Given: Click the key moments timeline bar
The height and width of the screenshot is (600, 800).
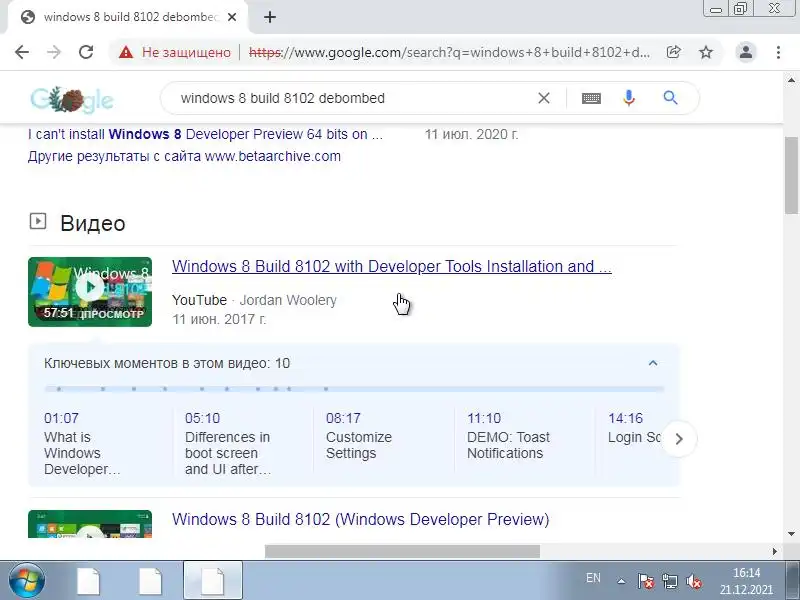Looking at the screenshot, I should tap(354, 389).
